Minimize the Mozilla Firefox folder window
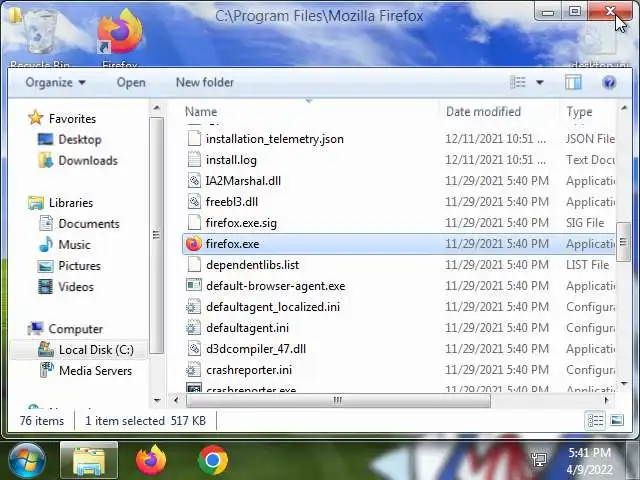Screen dimensions: 640x480 click(x=548, y=12)
